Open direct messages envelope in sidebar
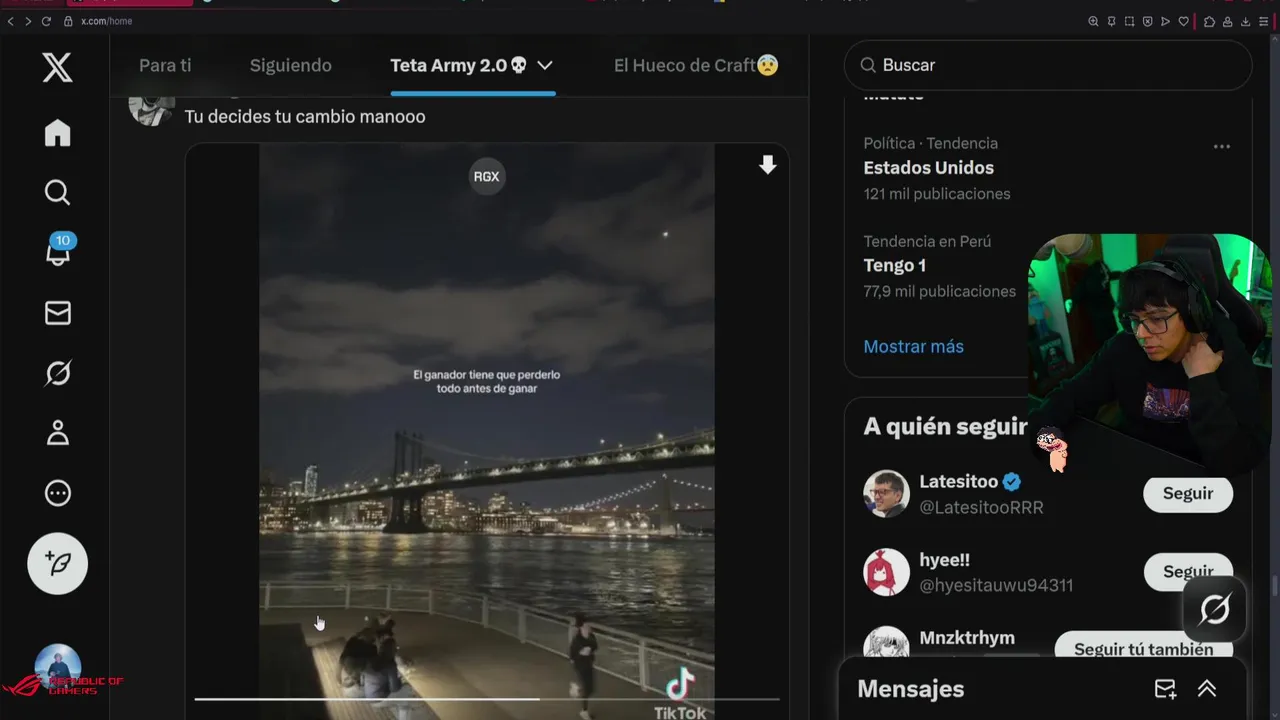 tap(57, 313)
